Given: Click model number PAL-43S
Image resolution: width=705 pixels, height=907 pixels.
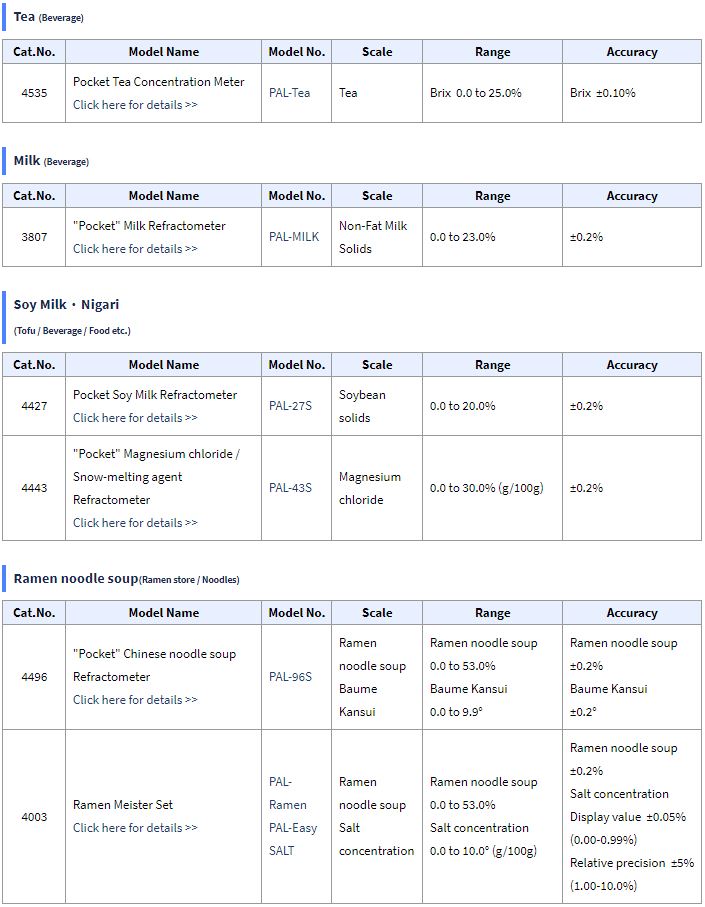Looking at the screenshot, I should 290,488.
